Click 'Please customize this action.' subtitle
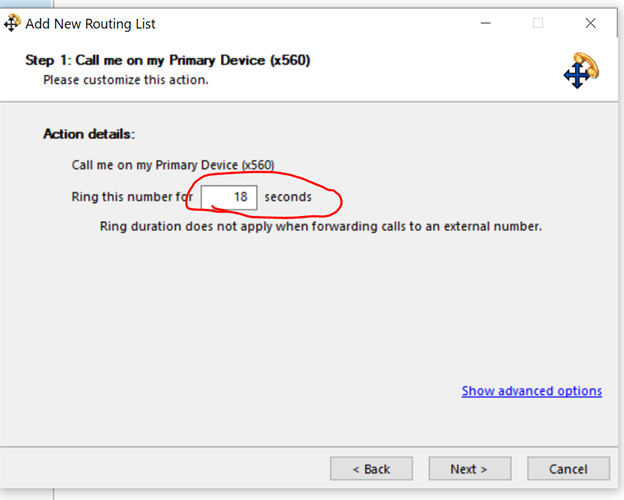This screenshot has width=624, height=500. click(x=125, y=79)
